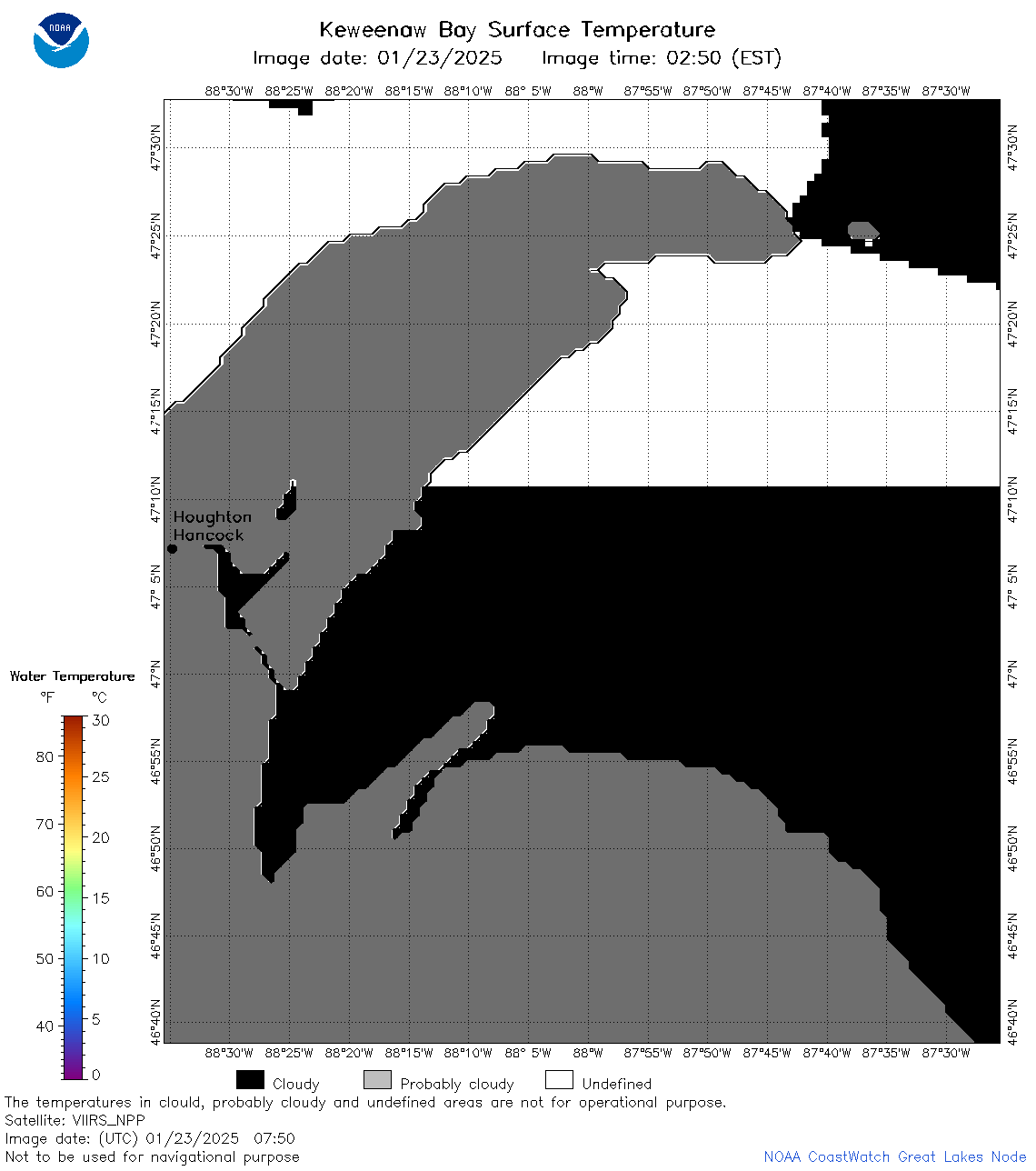The image size is (1036, 1171).
Task: Select the white Undefined legend swatch
Action: [559, 1080]
